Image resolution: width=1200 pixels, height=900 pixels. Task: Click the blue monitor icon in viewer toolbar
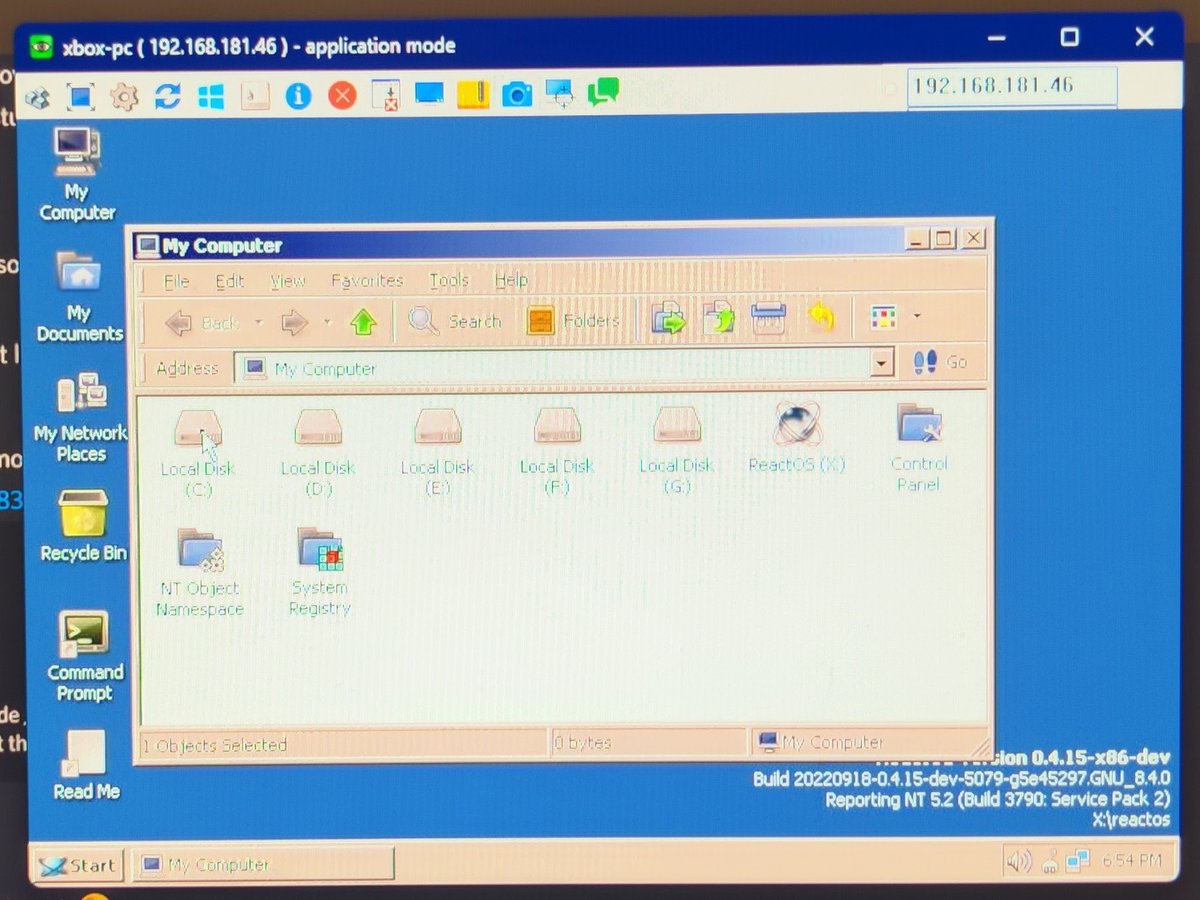tap(429, 95)
